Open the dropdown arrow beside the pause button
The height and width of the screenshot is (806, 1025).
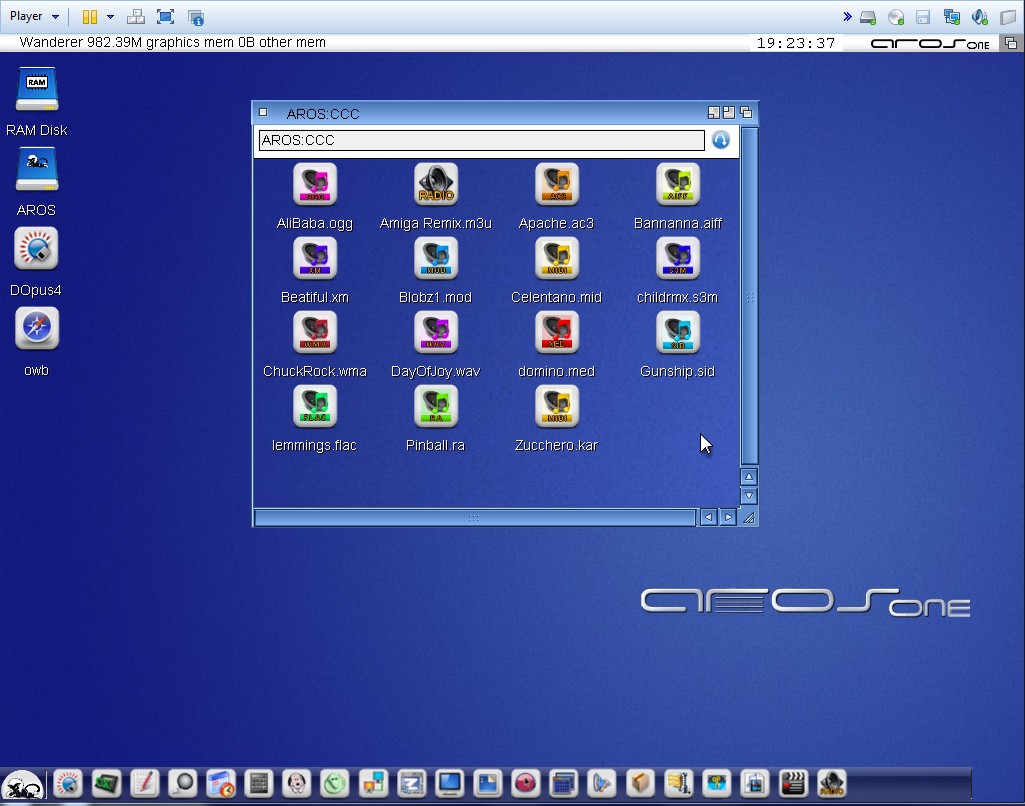(110, 17)
